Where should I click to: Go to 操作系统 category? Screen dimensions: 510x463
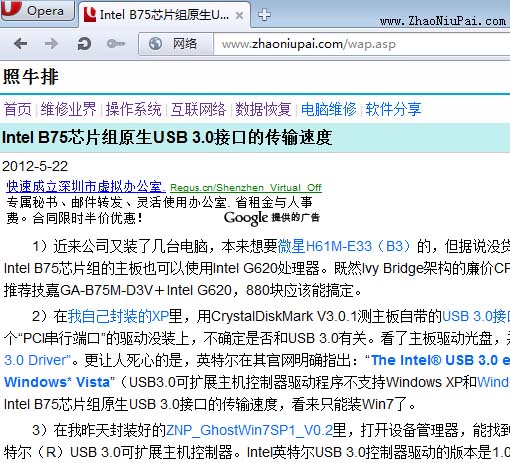click(x=133, y=109)
